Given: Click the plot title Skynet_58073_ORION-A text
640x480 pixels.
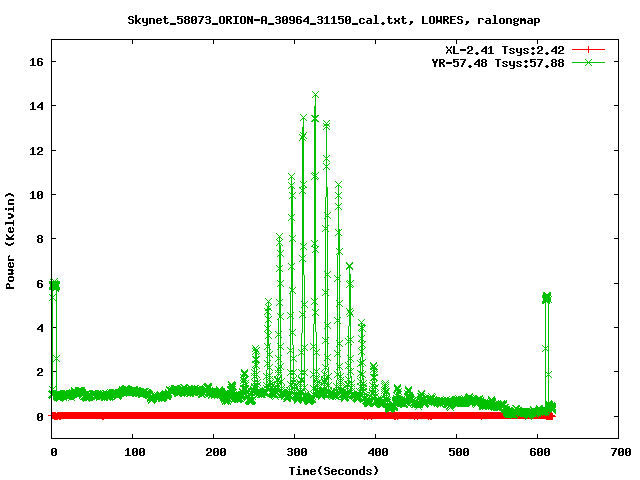Looking at the screenshot, I should point(333,20).
